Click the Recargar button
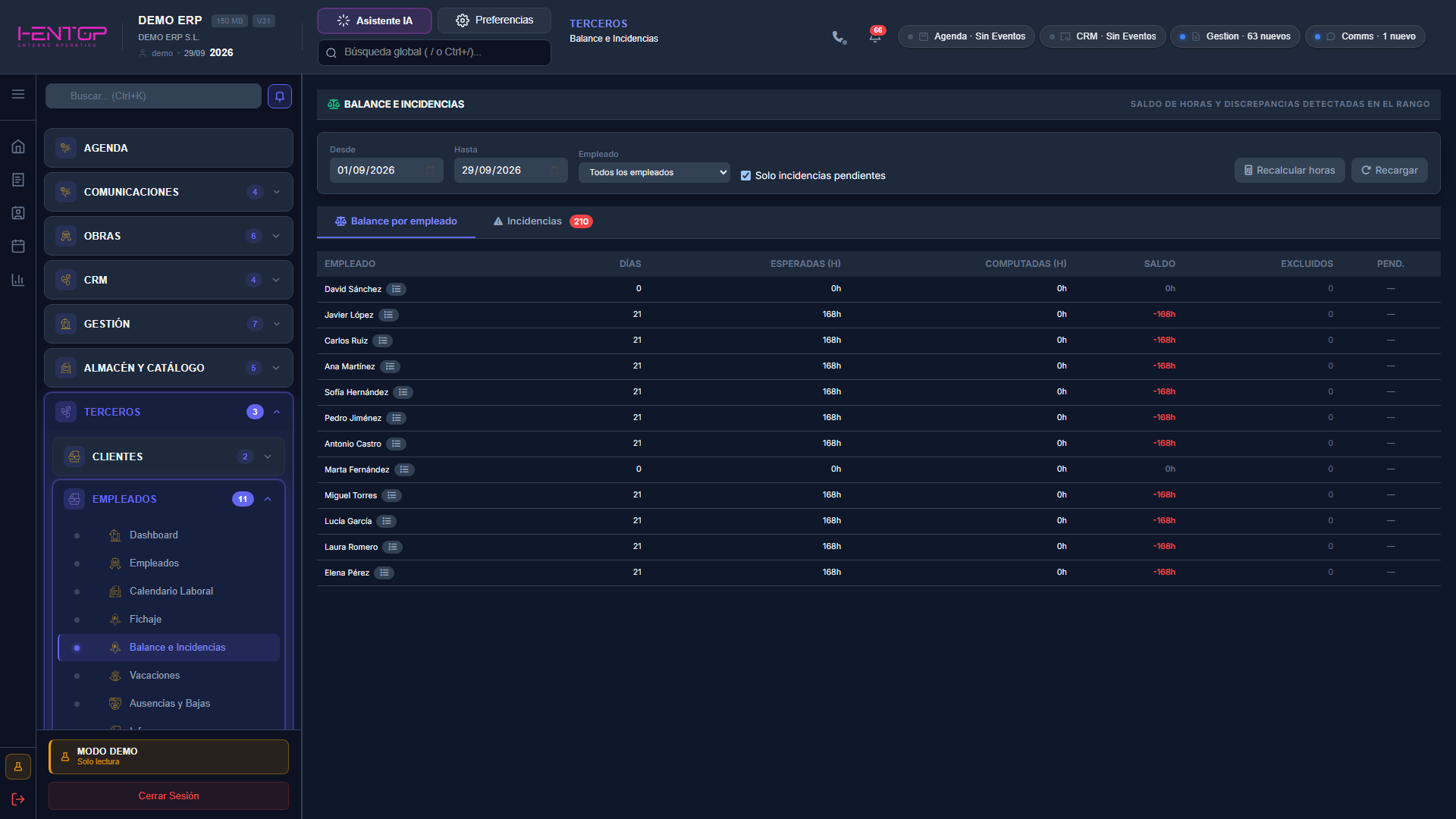This screenshot has height=819, width=1456. [1389, 171]
